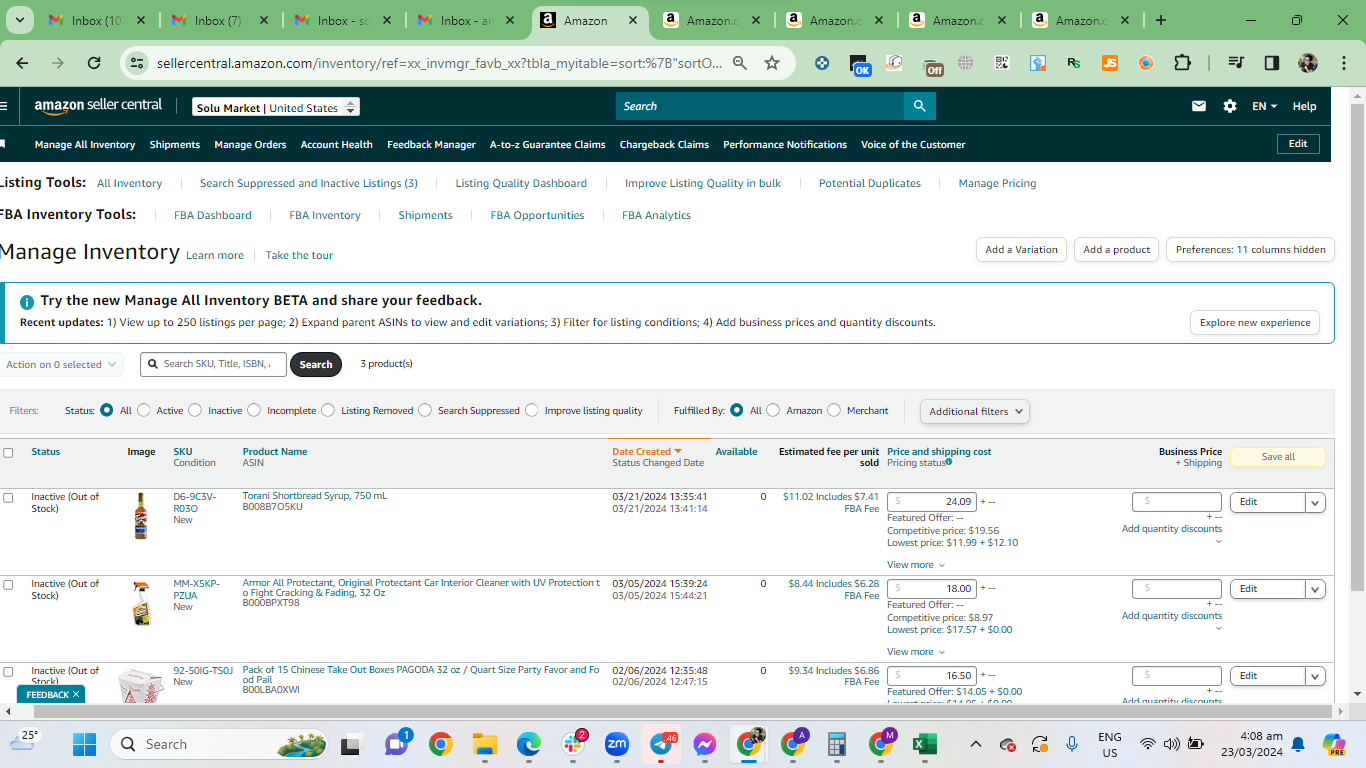Open the Solu Market United States store switcher
The image size is (1366, 768).
276,107
